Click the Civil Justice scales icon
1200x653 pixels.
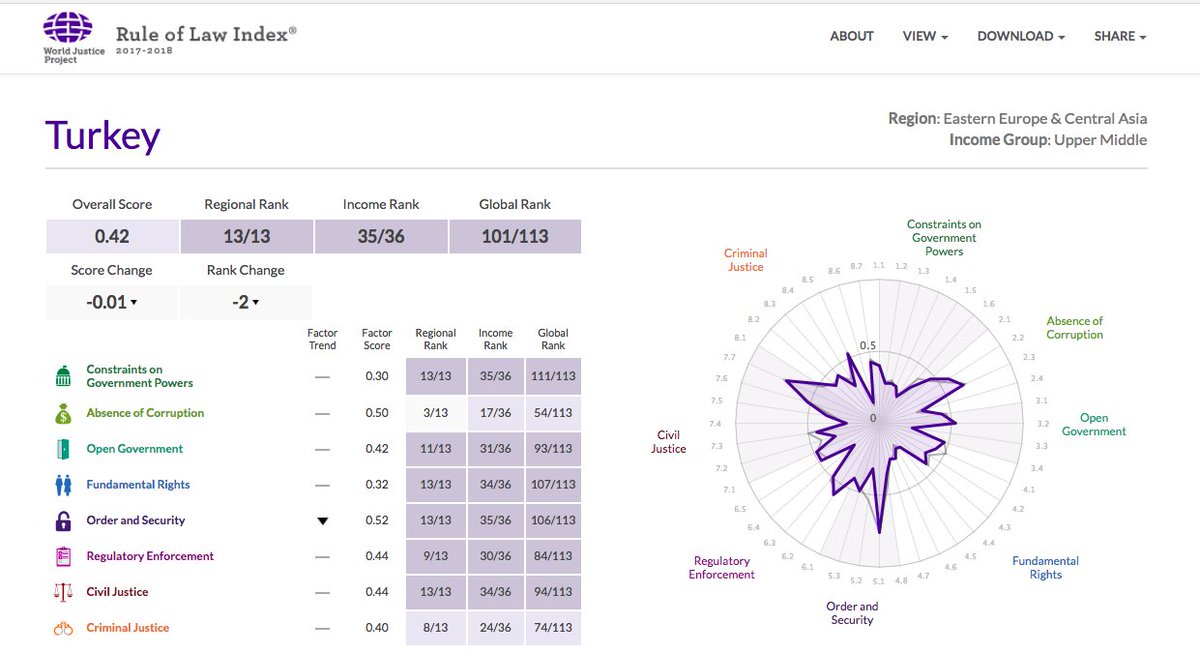(x=63, y=592)
